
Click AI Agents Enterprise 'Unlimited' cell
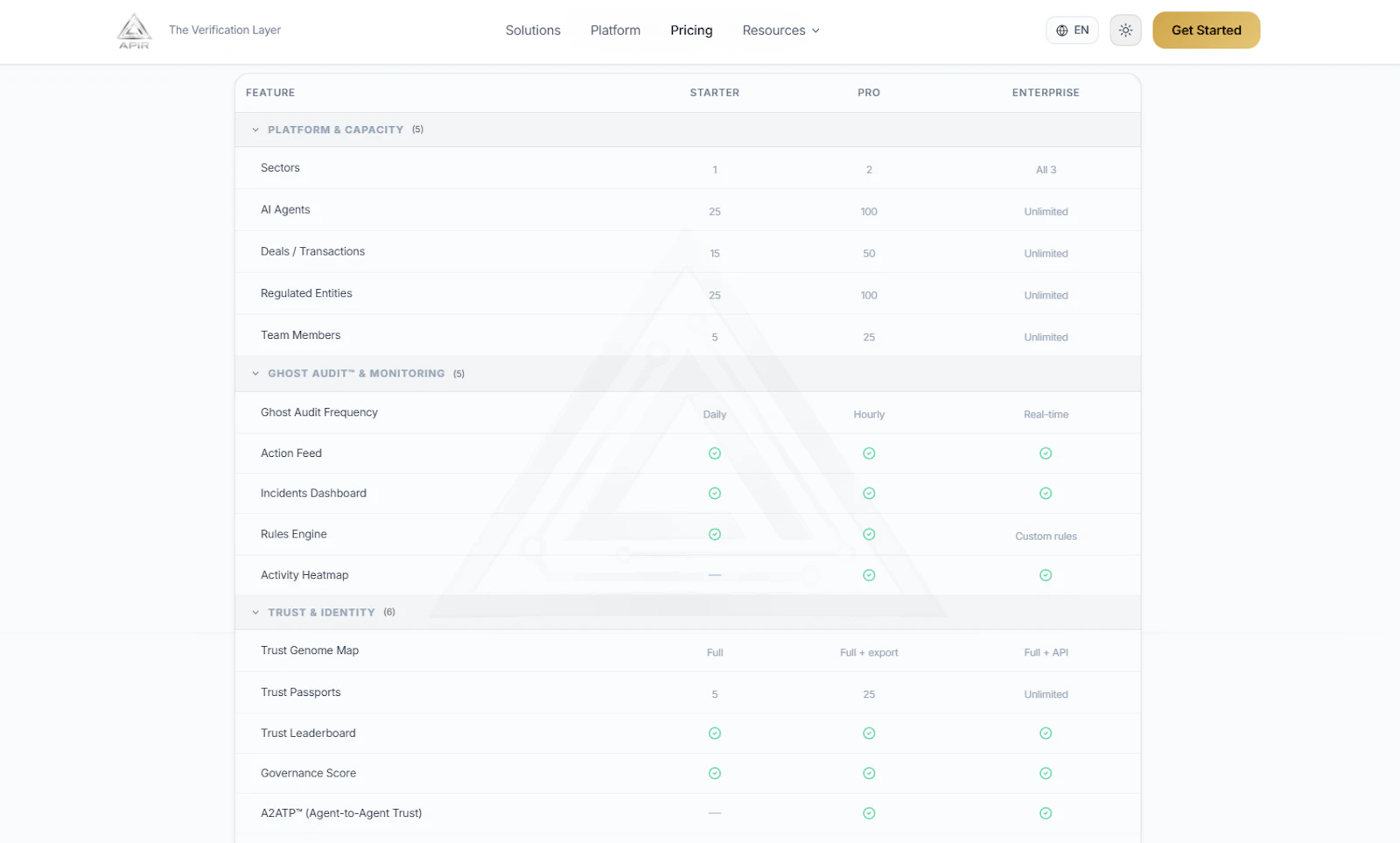click(1046, 212)
